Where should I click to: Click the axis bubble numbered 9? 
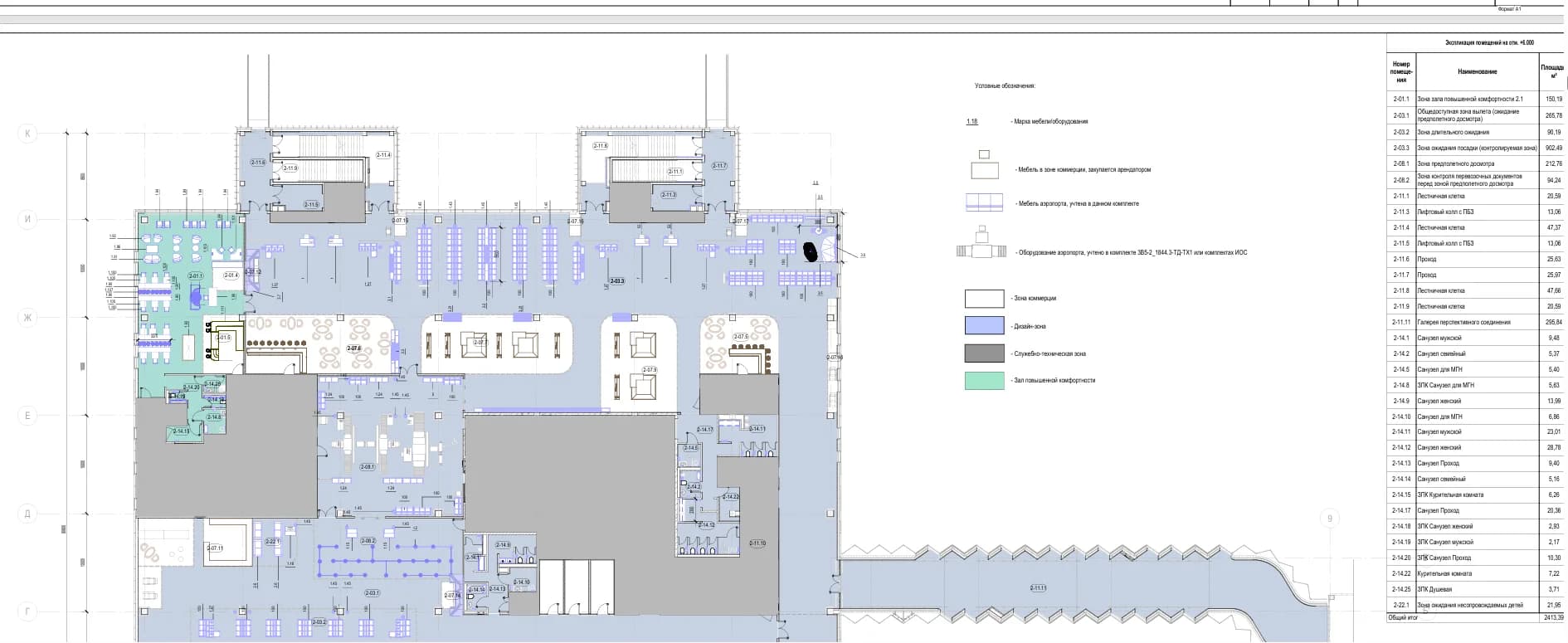(x=1329, y=519)
